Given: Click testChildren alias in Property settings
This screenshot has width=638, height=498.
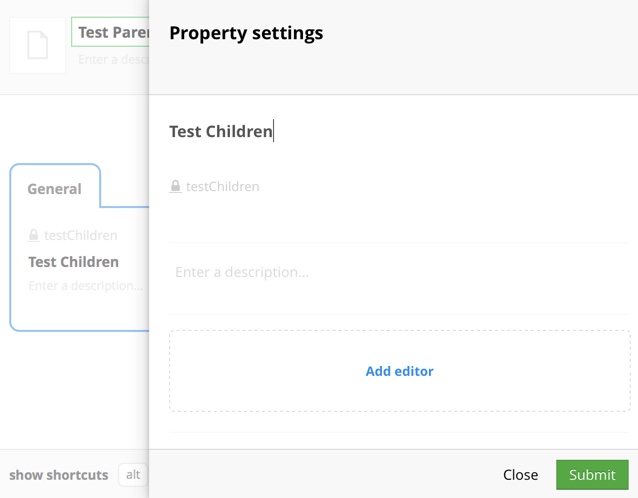Looking at the screenshot, I should point(222,186).
